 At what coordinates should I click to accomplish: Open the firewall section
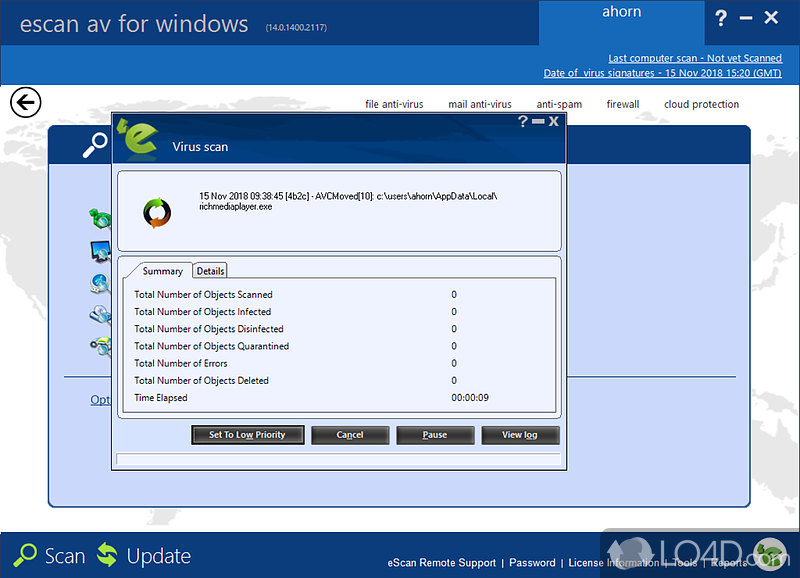point(623,104)
